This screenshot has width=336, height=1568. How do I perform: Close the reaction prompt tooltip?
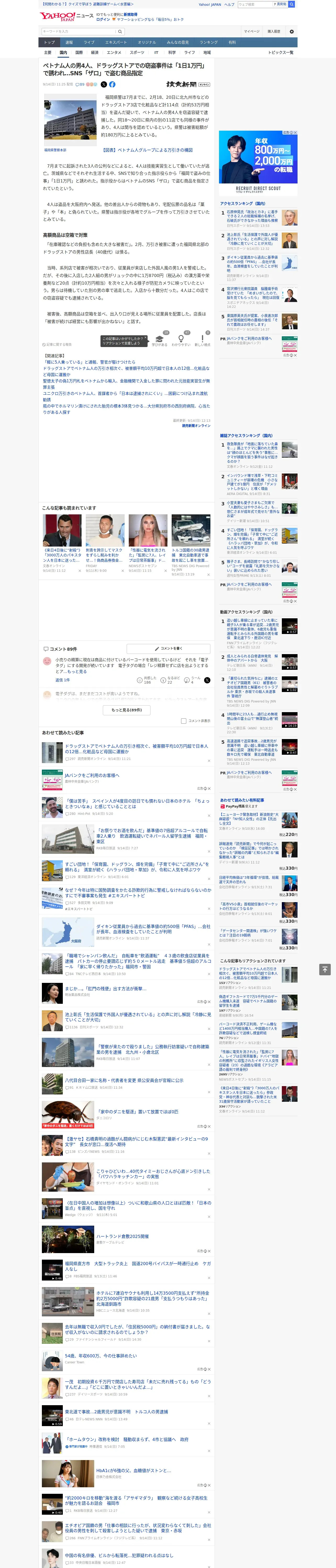click(145, 338)
